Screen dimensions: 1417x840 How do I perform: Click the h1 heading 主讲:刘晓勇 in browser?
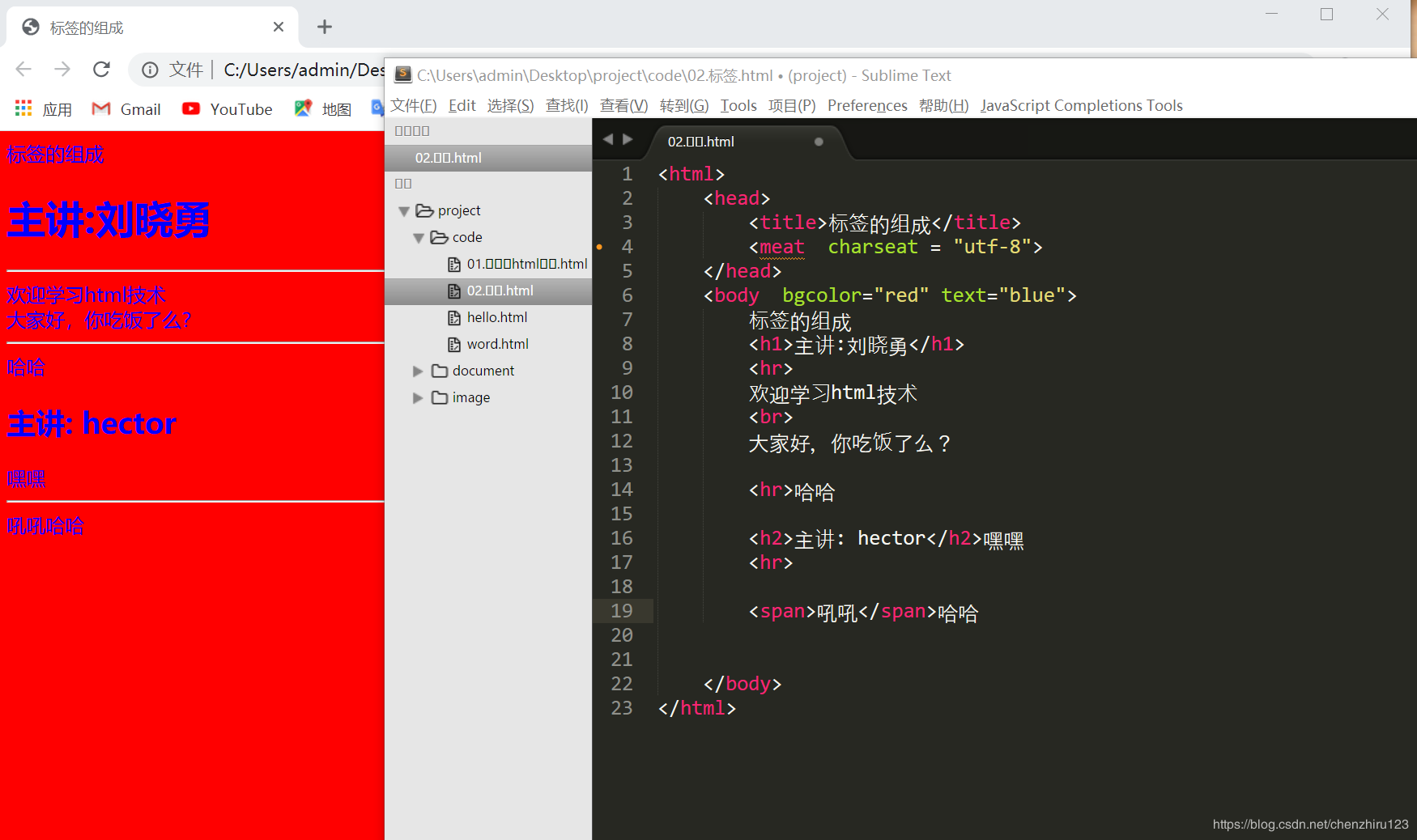coord(109,220)
